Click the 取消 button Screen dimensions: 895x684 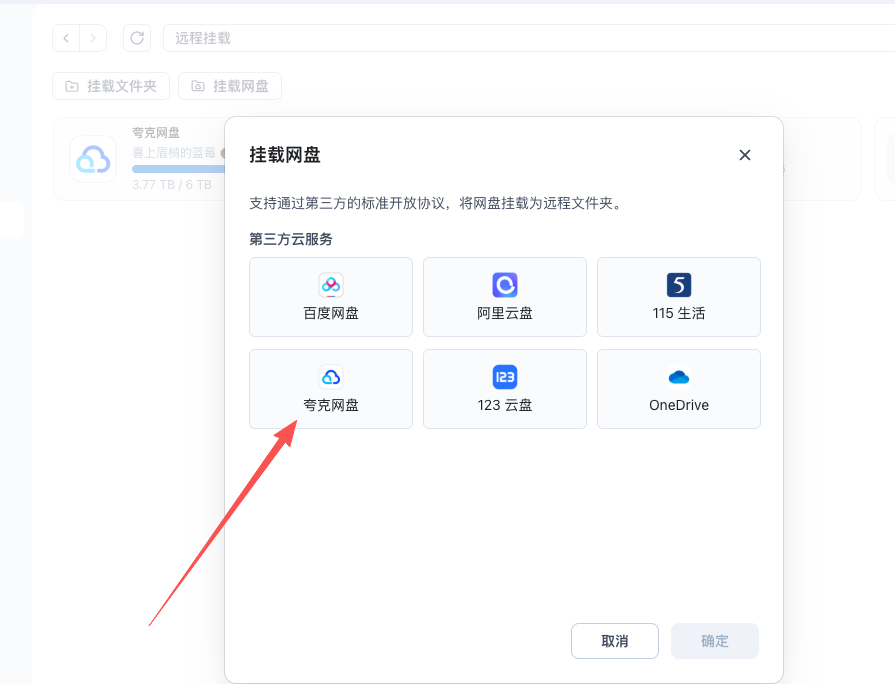pyautogui.click(x=615, y=641)
